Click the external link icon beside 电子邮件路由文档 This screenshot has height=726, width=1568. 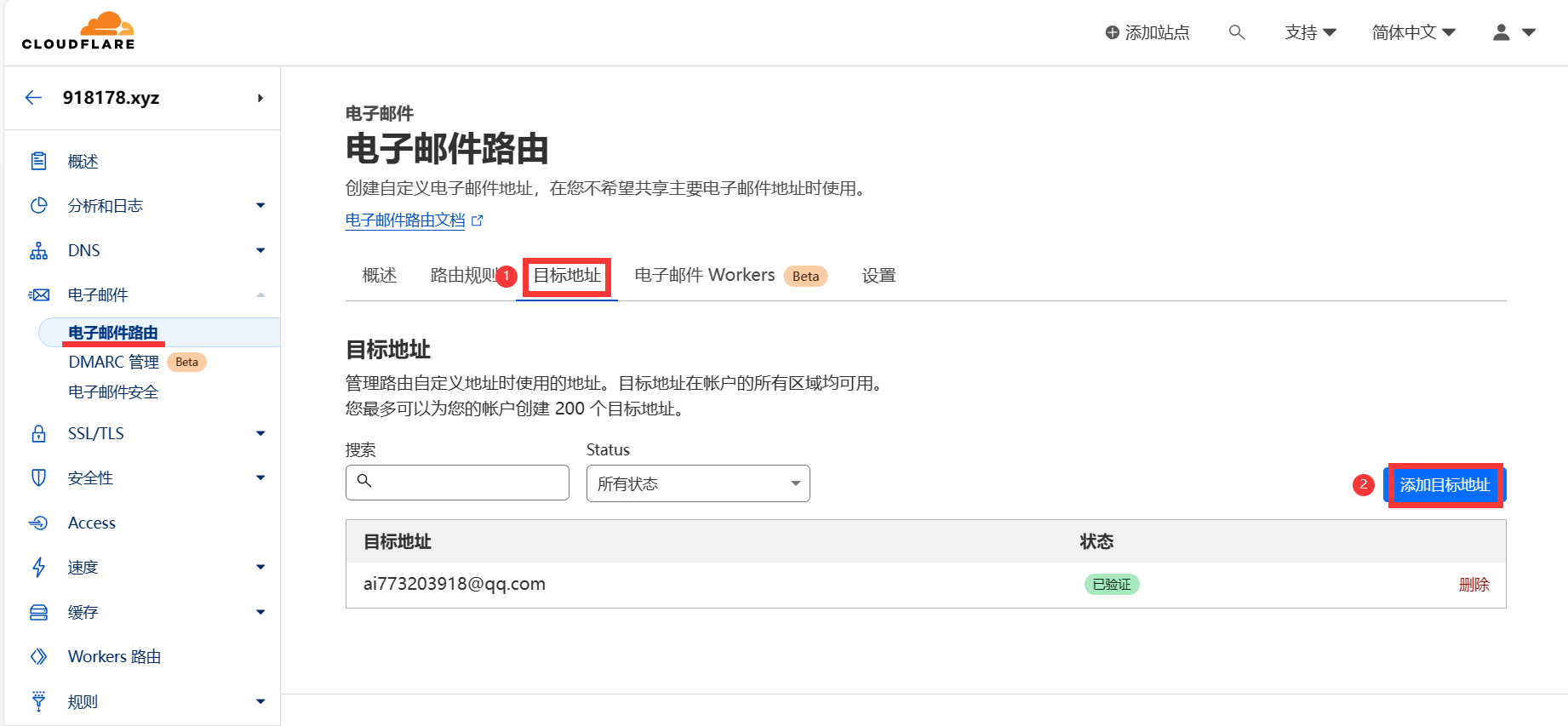click(478, 220)
